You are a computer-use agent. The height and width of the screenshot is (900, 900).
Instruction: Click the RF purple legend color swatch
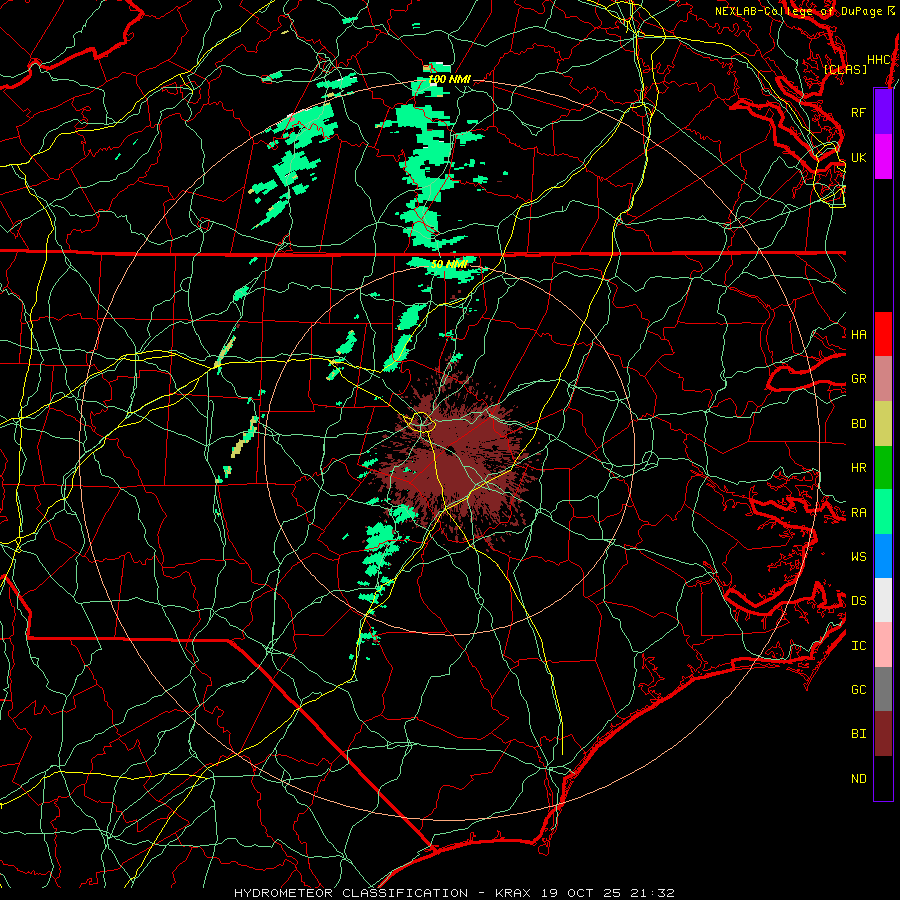(883, 112)
